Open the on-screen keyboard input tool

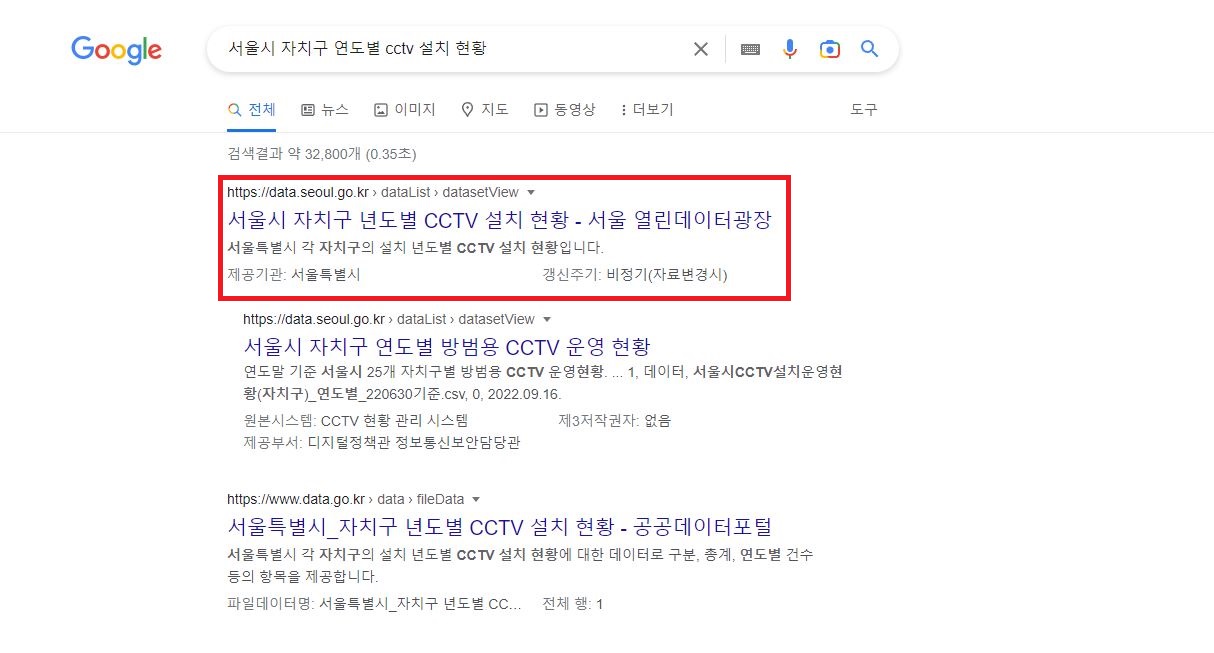pyautogui.click(x=750, y=49)
